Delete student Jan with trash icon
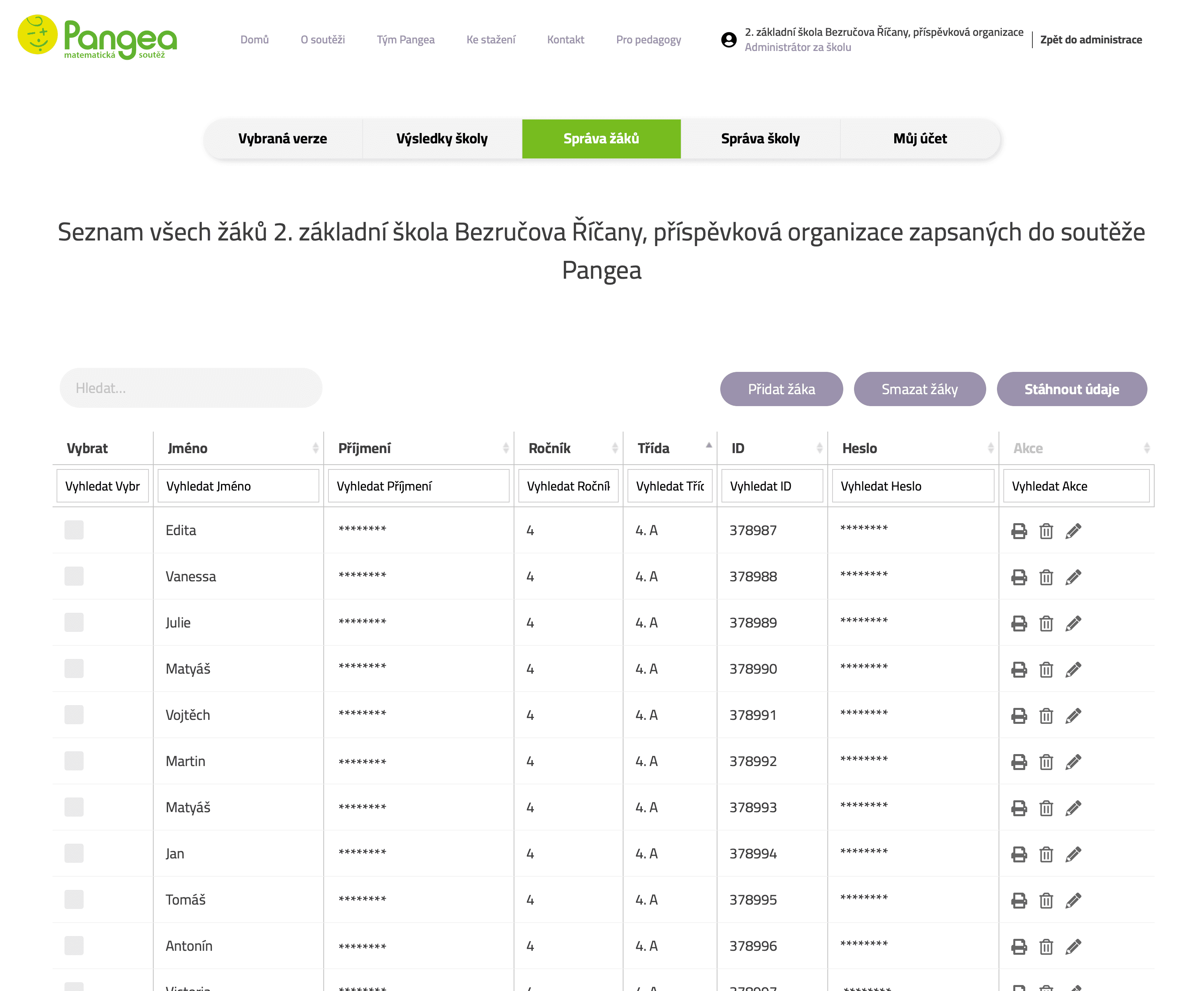The width and height of the screenshot is (1204, 991). point(1046,854)
